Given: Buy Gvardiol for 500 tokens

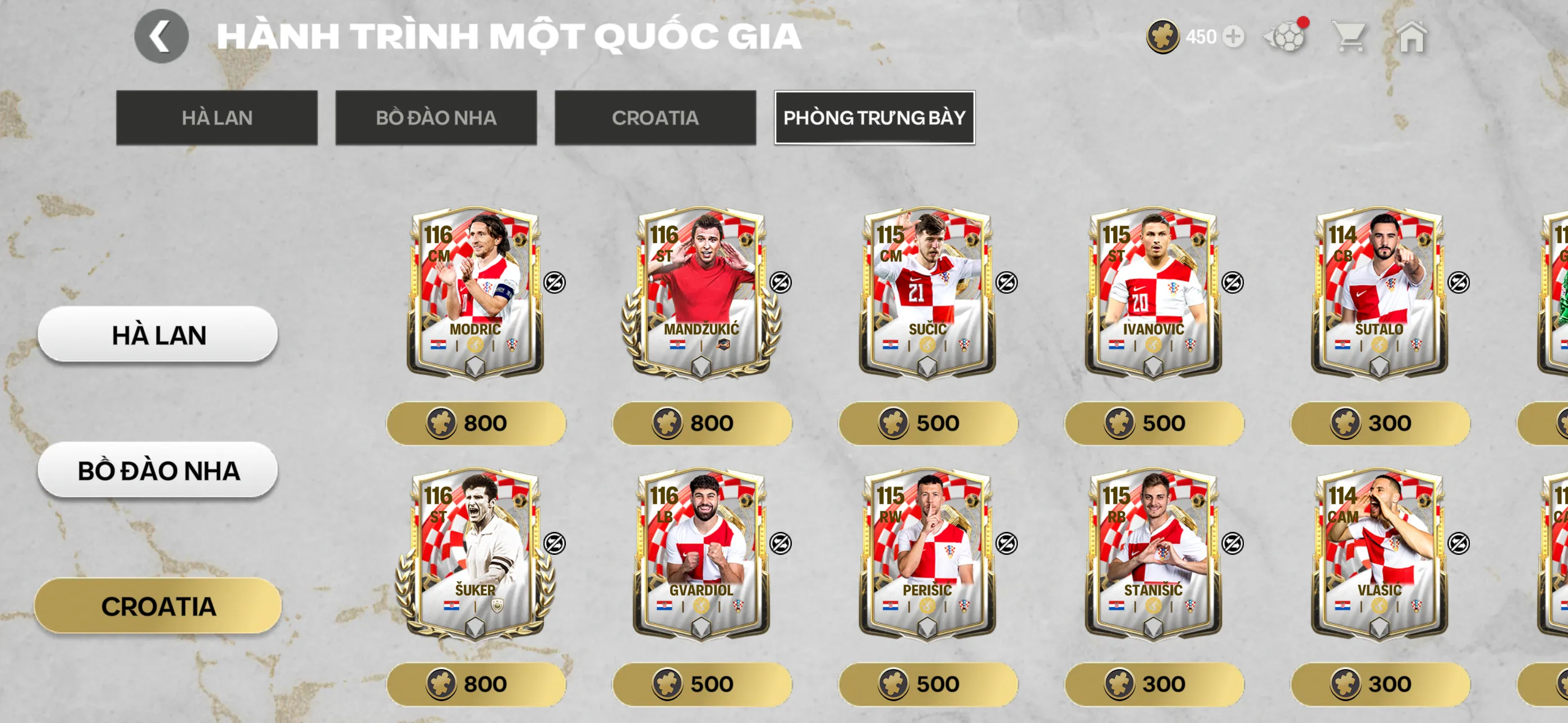Looking at the screenshot, I should (702, 684).
